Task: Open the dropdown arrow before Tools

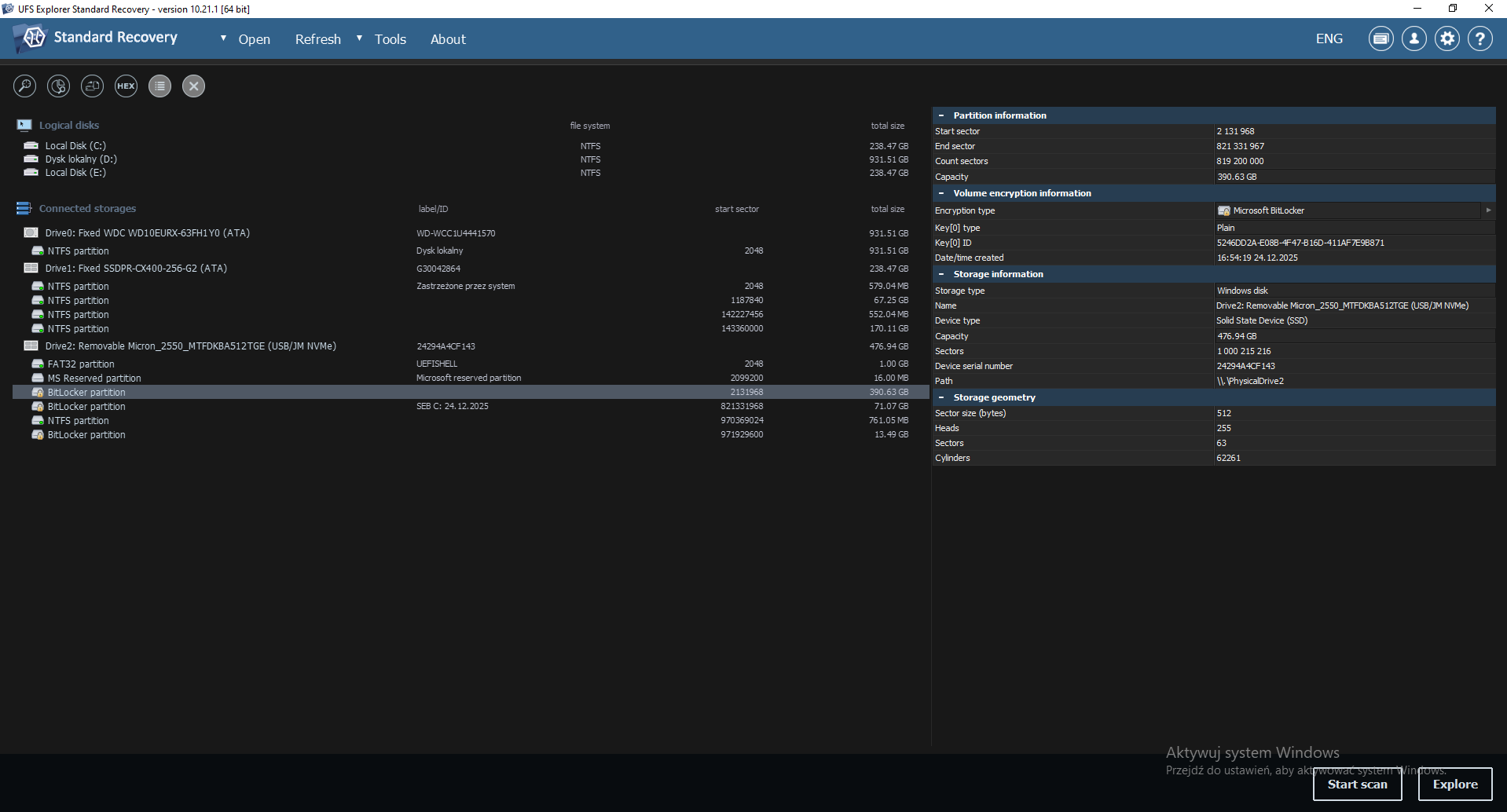Action: (360, 38)
